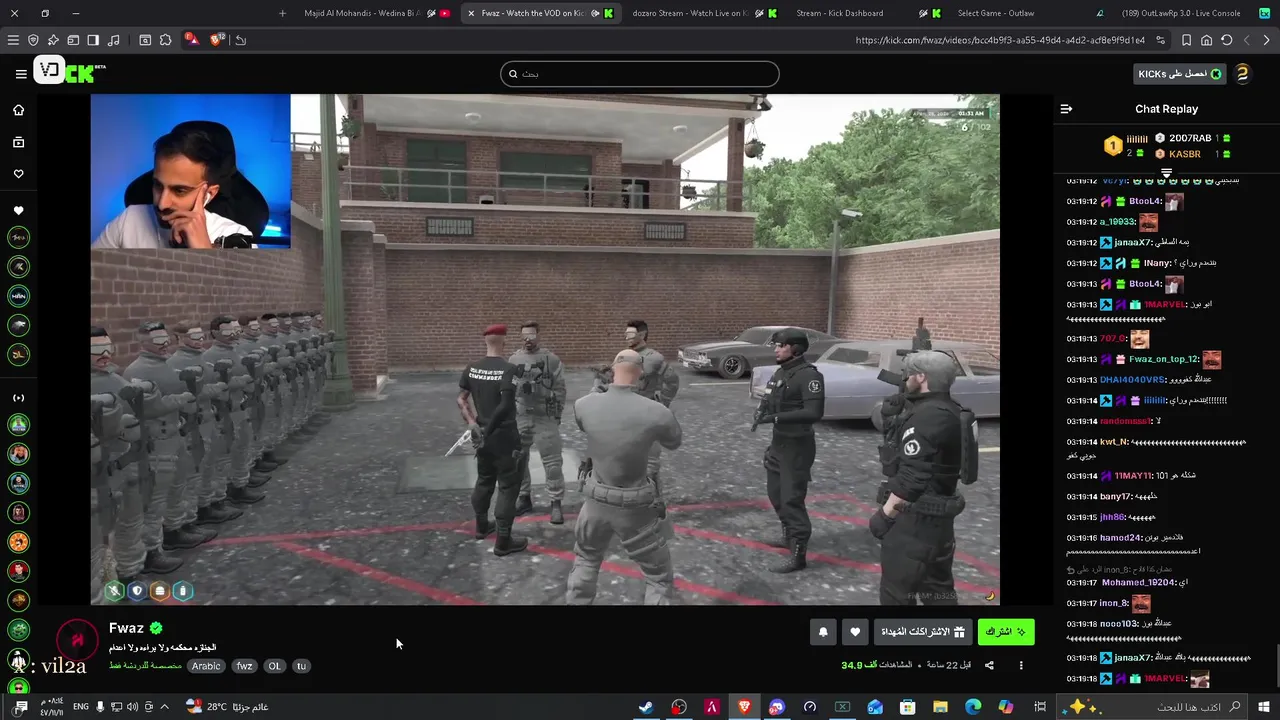Click the browser address bar URL
Screen dimensions: 1280x720
tap(1000, 40)
